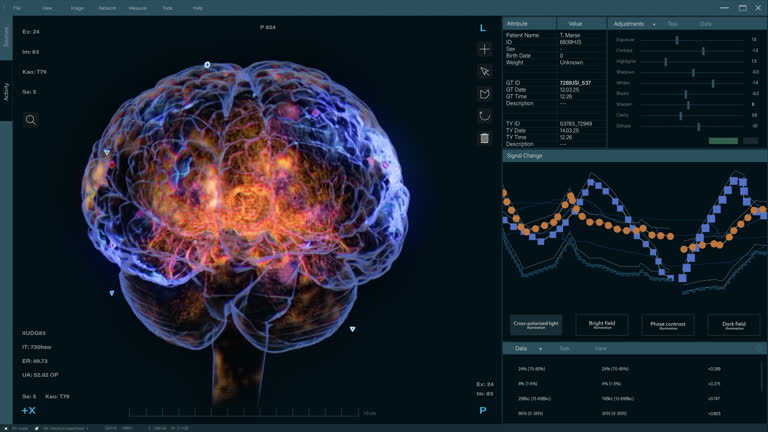Viewport: 768px width, 432px height.
Task: Open the View tab in Data panel
Action: (x=600, y=349)
